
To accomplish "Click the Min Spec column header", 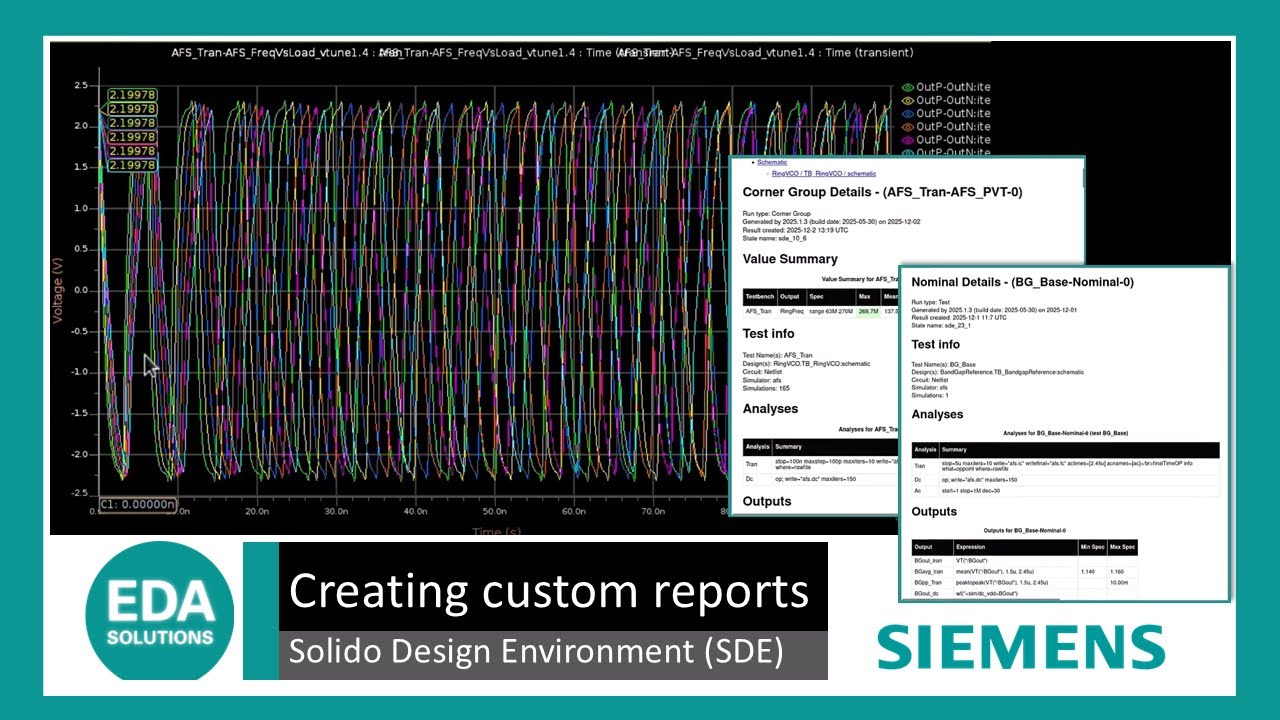I will [x=1093, y=547].
